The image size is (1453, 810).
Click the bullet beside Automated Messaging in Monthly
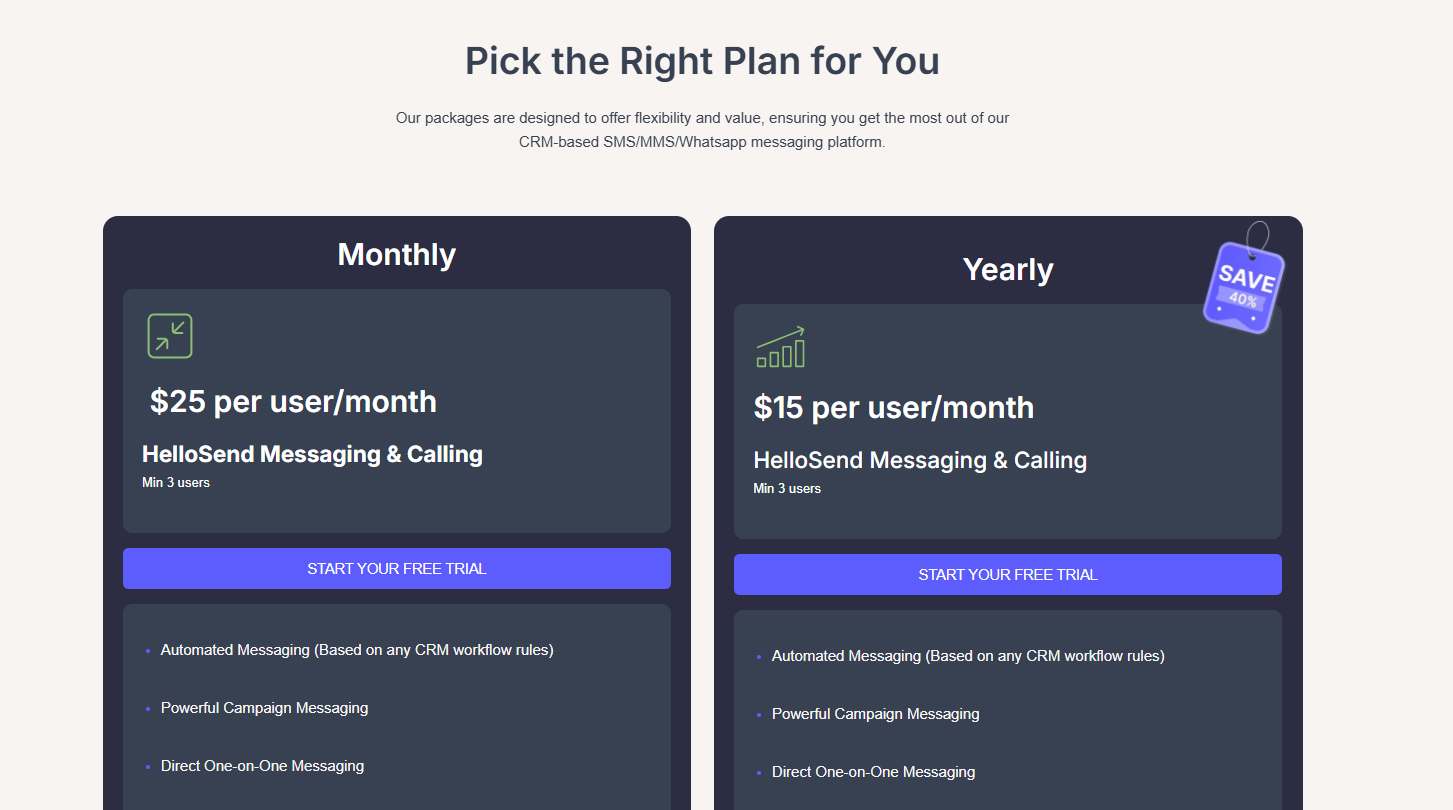coord(150,650)
